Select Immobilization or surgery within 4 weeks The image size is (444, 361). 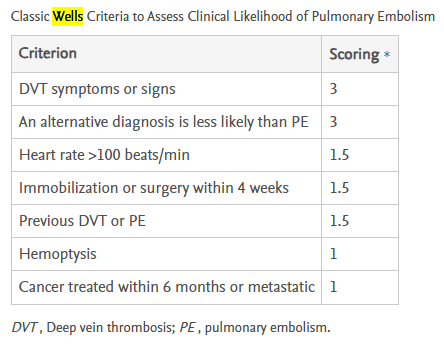pyautogui.click(x=154, y=188)
